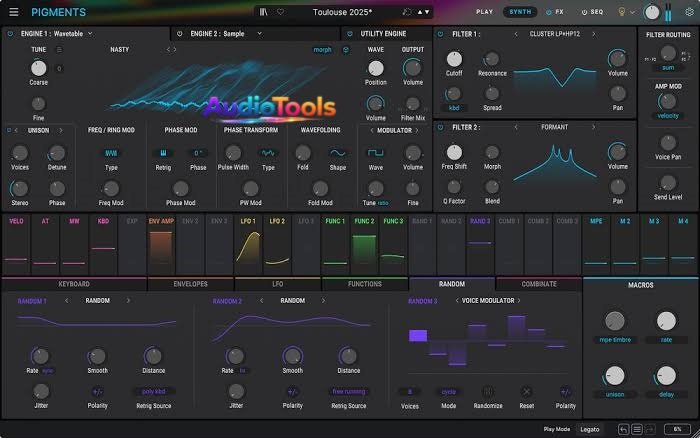Select the previous preset with up arrow
The height and width of the screenshot is (438, 700).
coord(420,12)
